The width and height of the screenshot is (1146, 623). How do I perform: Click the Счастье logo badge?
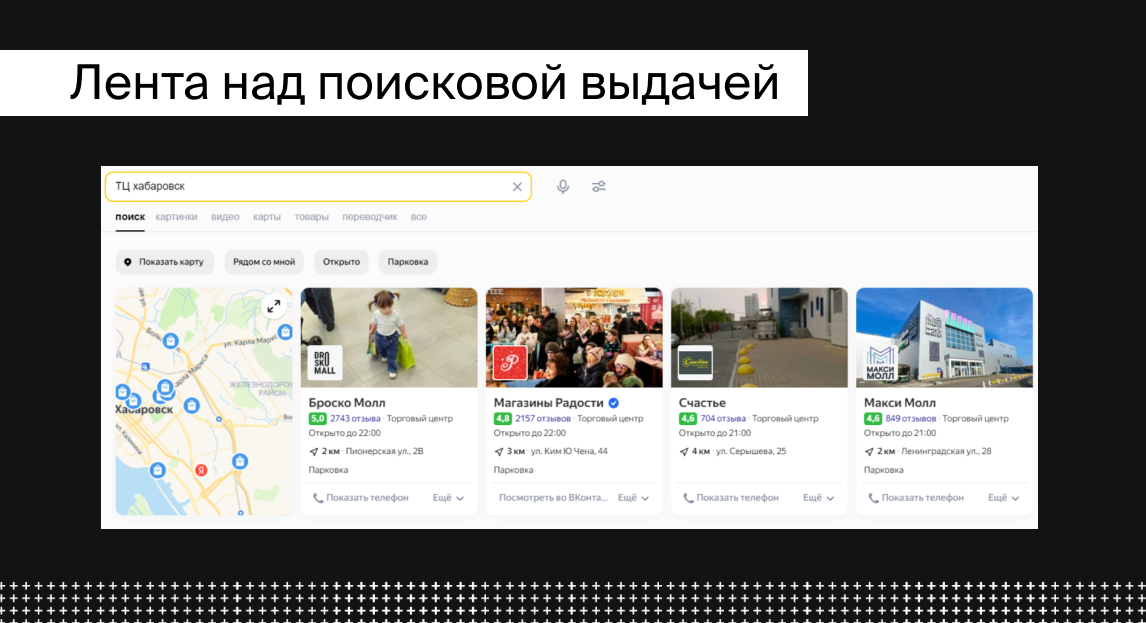(x=695, y=363)
